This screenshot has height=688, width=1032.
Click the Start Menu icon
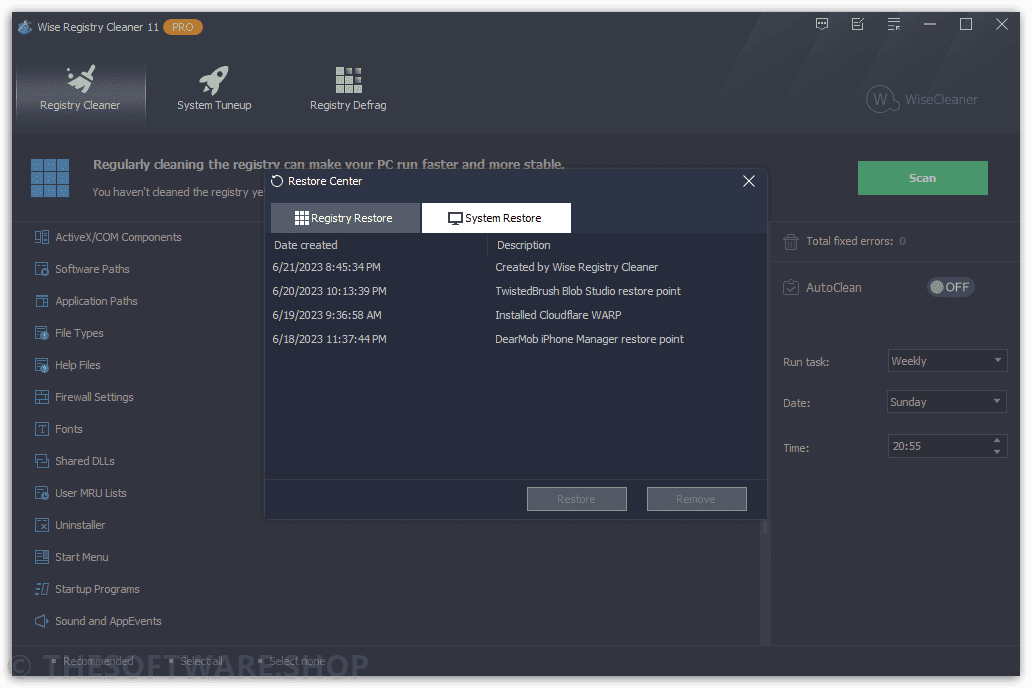click(41, 557)
